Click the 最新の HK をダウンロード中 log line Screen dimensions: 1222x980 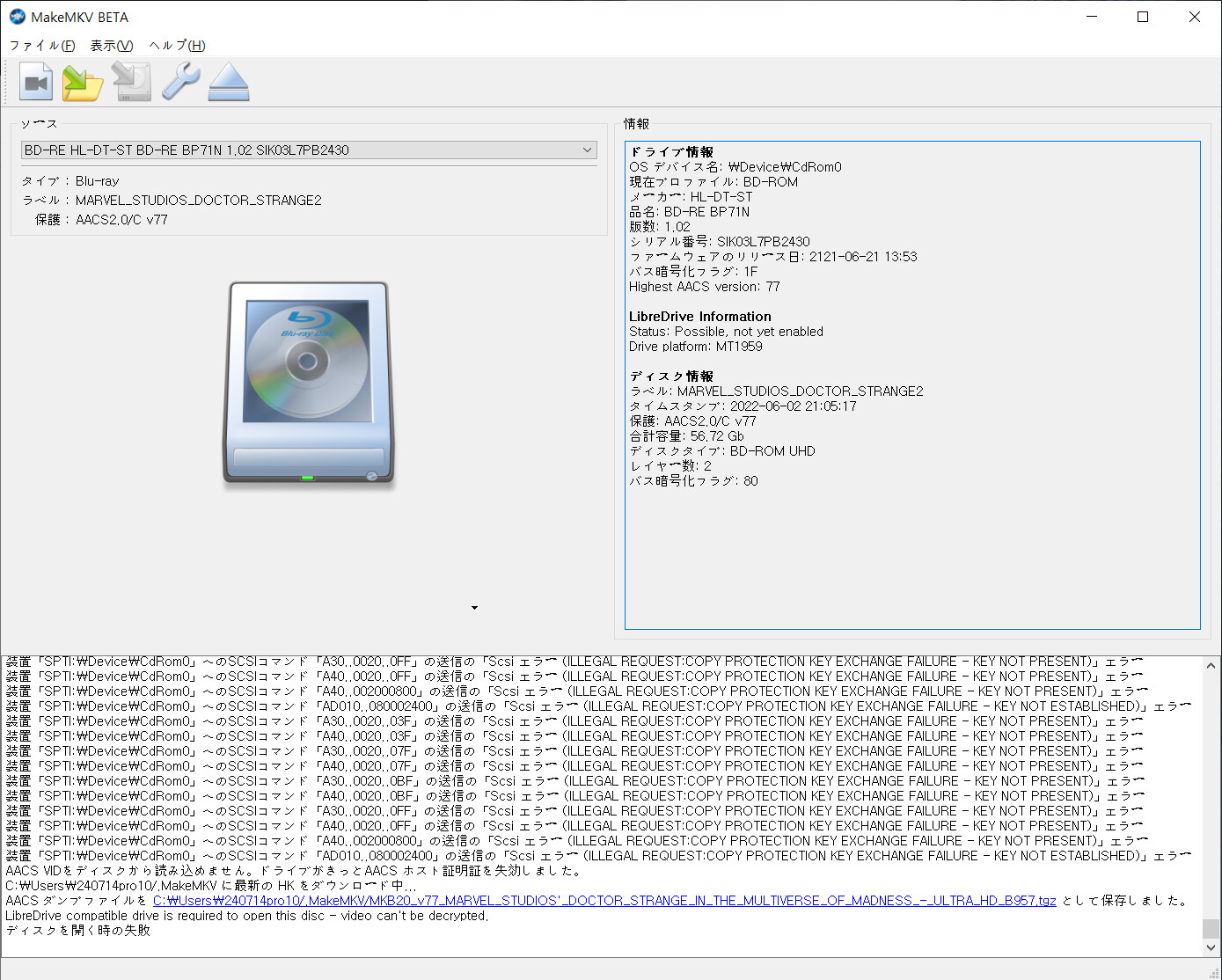pyautogui.click(x=211, y=886)
